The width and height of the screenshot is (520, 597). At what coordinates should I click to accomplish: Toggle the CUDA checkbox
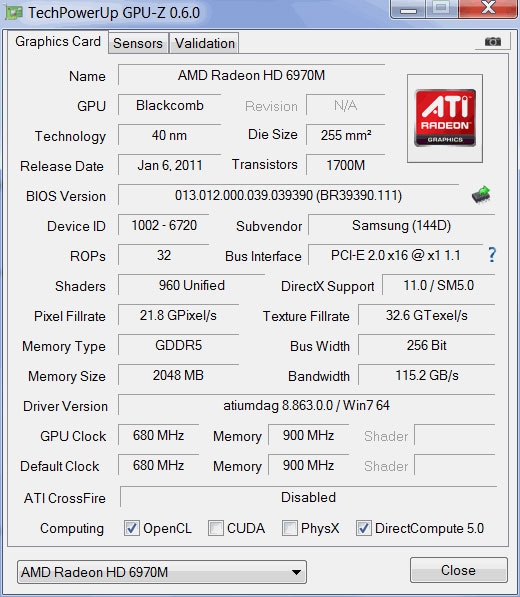[x=215, y=528]
